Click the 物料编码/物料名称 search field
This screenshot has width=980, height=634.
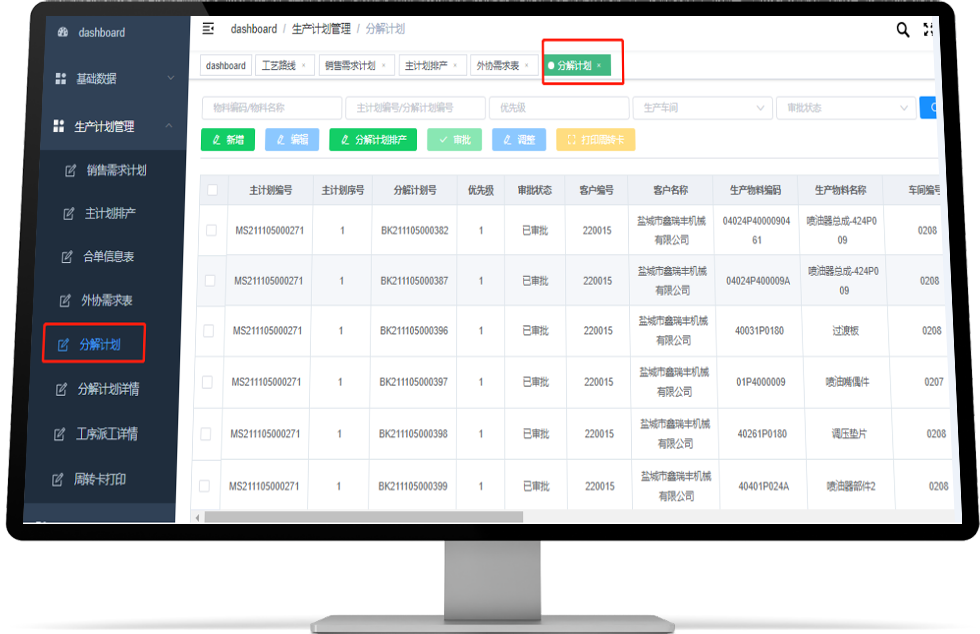pos(270,108)
